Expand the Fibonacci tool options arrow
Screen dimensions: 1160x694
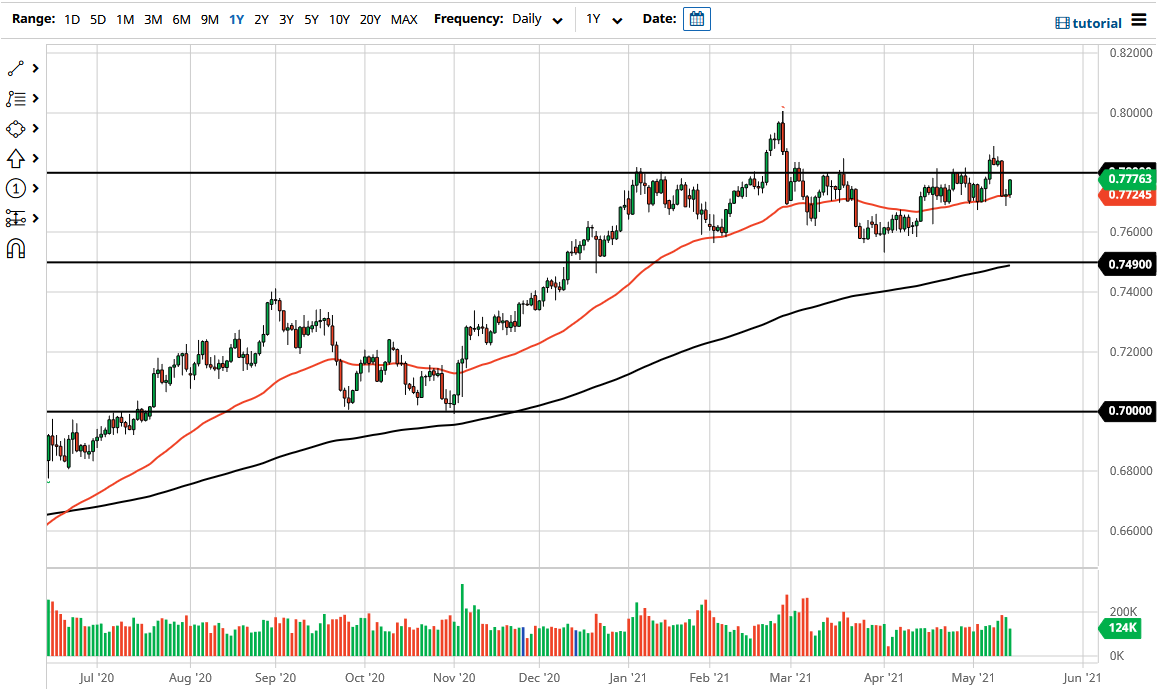tap(35, 98)
